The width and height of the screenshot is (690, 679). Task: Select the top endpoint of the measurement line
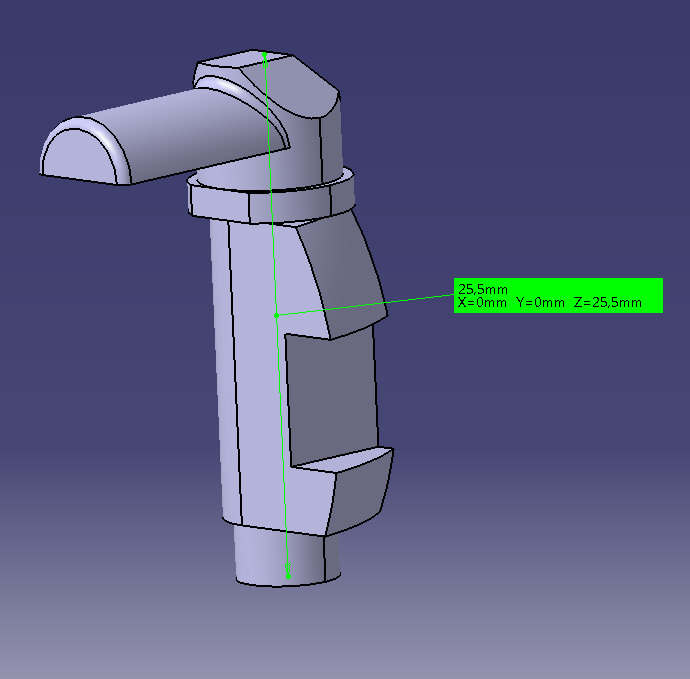click(x=264, y=55)
